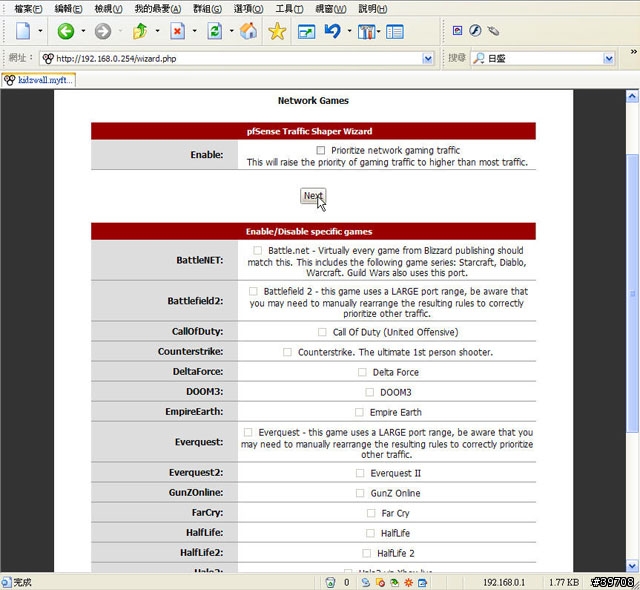This screenshot has width=640, height=590.
Task: Open the 編輯(E) menu
Action: 68,9
